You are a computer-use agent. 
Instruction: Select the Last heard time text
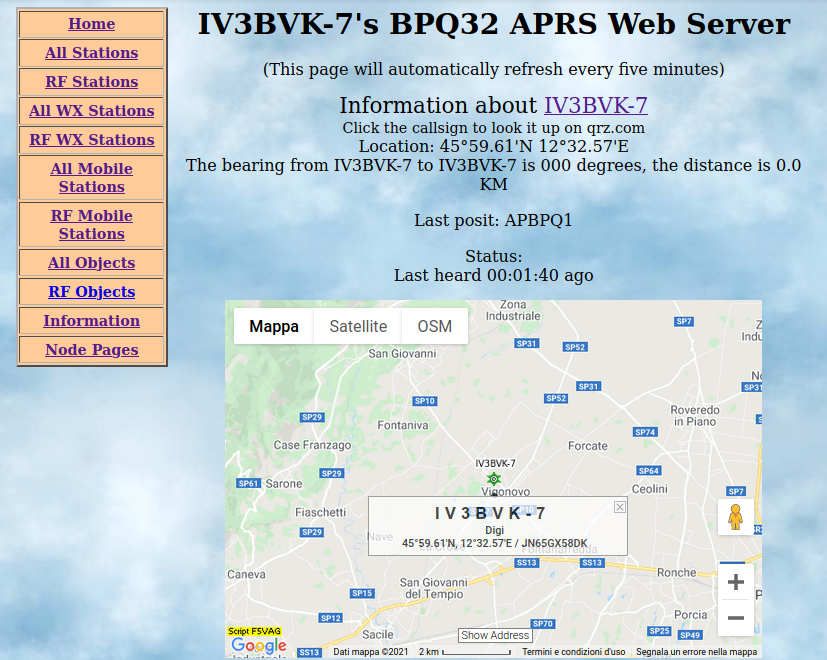coord(493,275)
